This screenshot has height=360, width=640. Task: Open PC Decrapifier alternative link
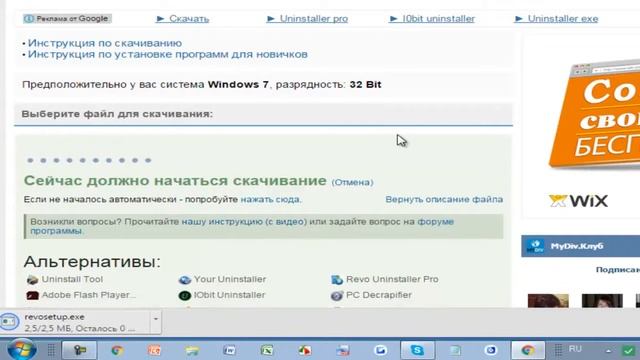(379, 295)
